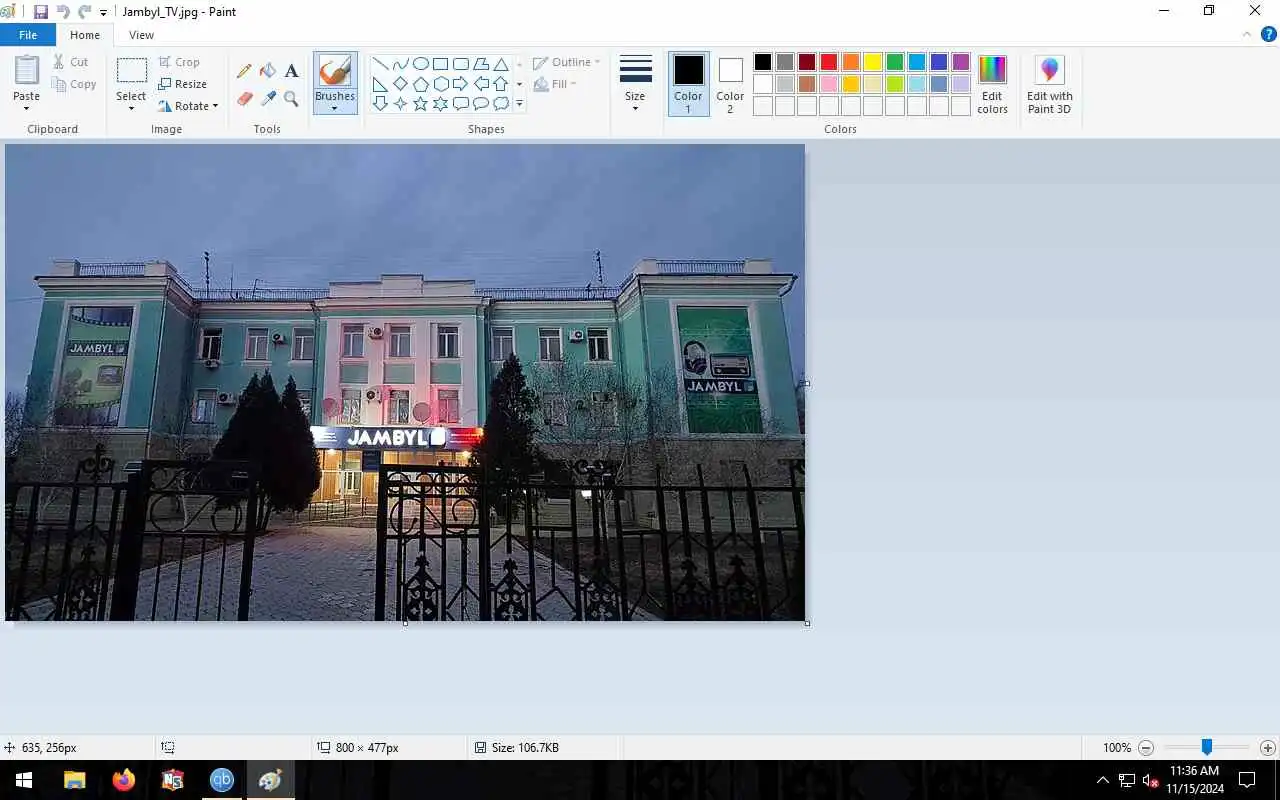The image size is (1280, 800).
Task: Choose the Six-point star shape
Action: [x=441, y=104]
